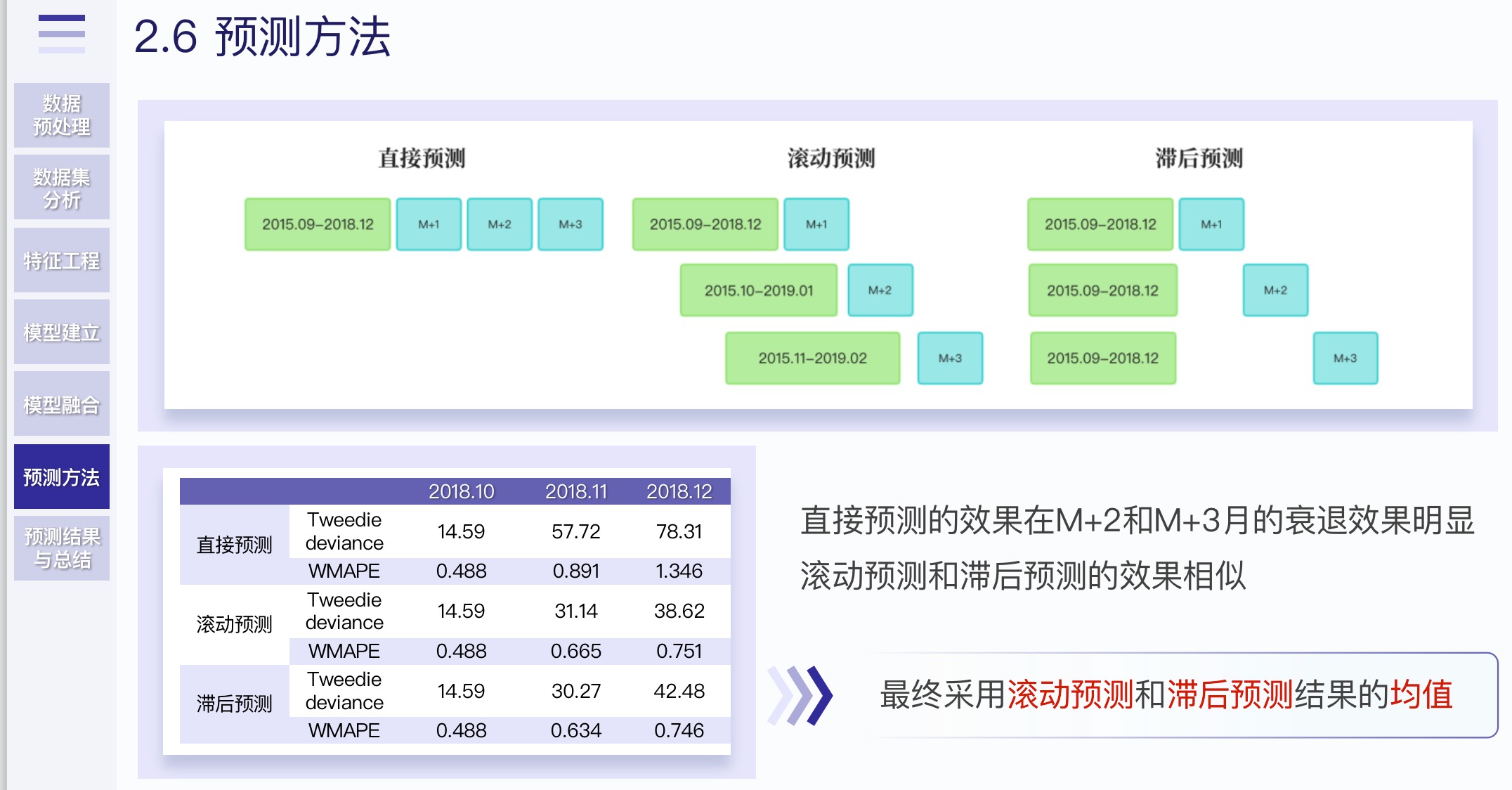Select the 78.31 table cell
The image size is (1512, 790).
tap(679, 531)
